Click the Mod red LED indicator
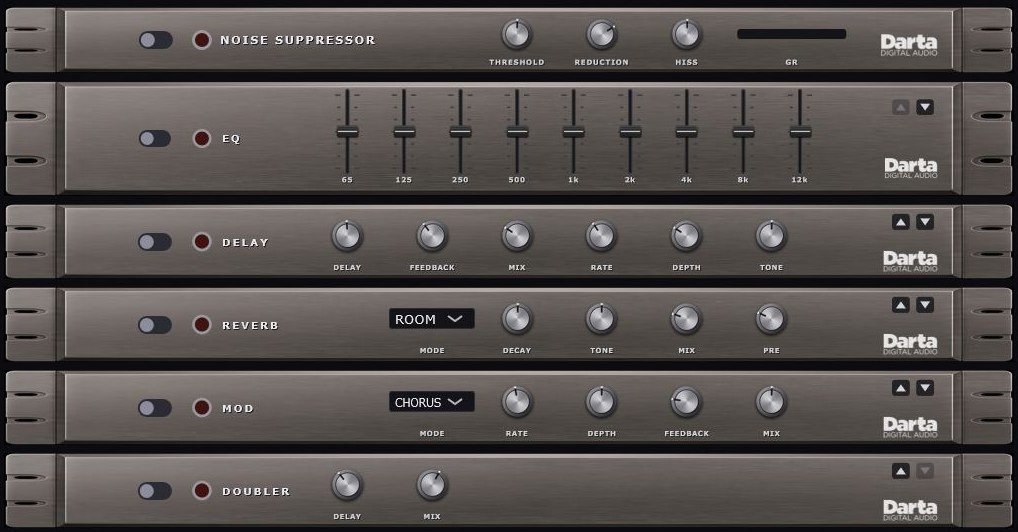The width and height of the screenshot is (1018, 532). click(202, 408)
